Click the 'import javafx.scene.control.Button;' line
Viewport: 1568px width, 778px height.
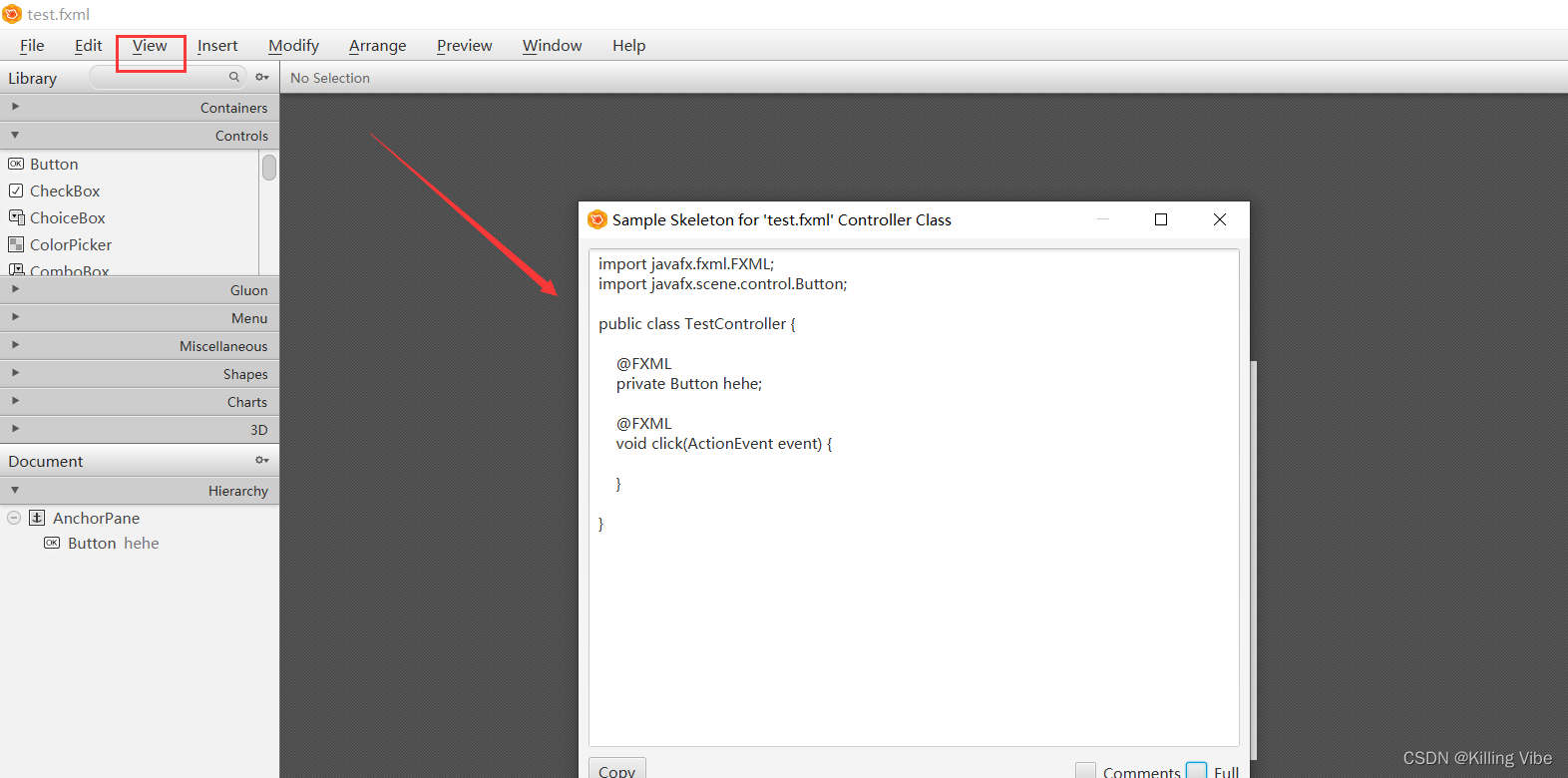723,283
